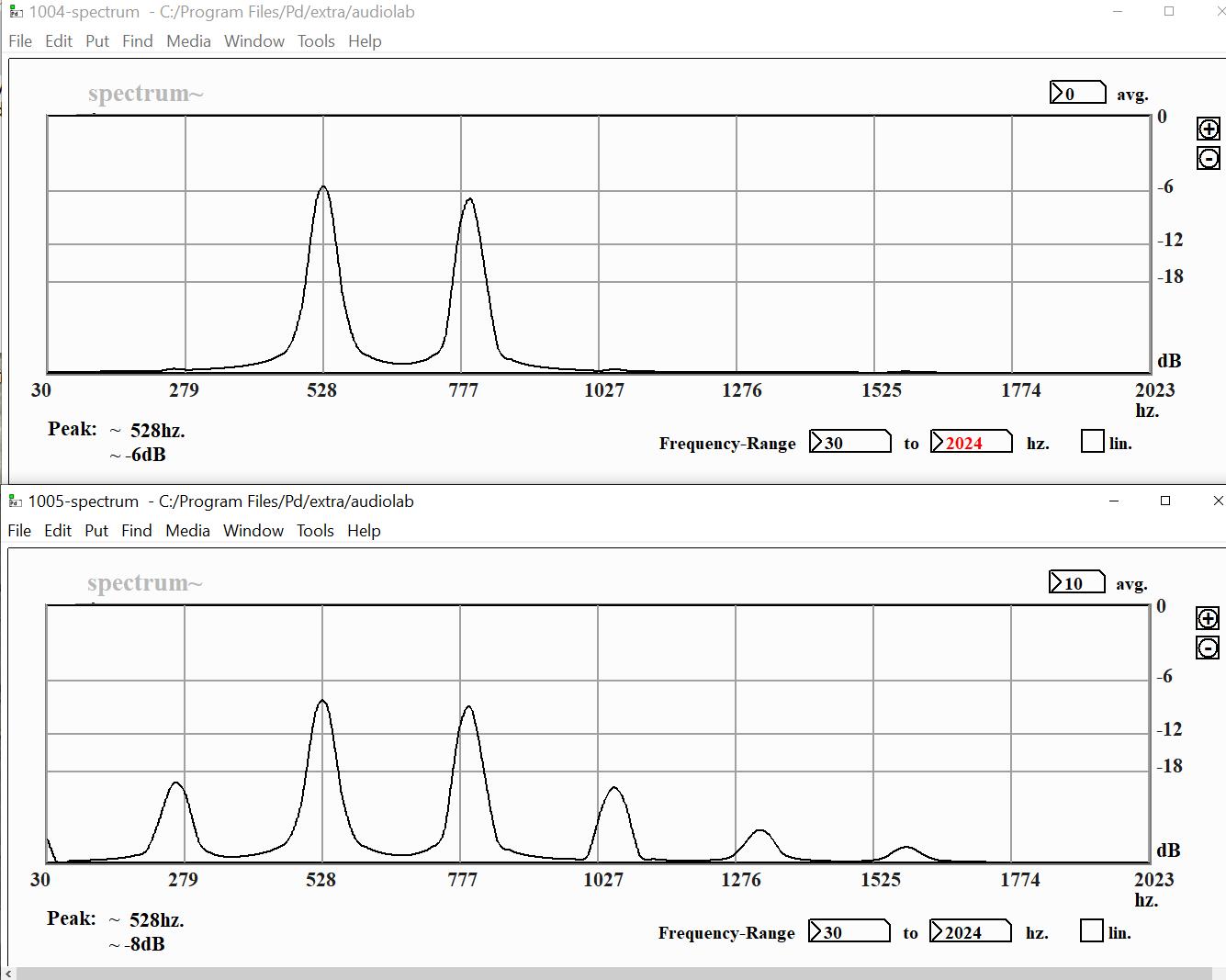Image resolution: width=1226 pixels, height=980 pixels.
Task: Click the avg number box showing 0
Action: point(1079,92)
